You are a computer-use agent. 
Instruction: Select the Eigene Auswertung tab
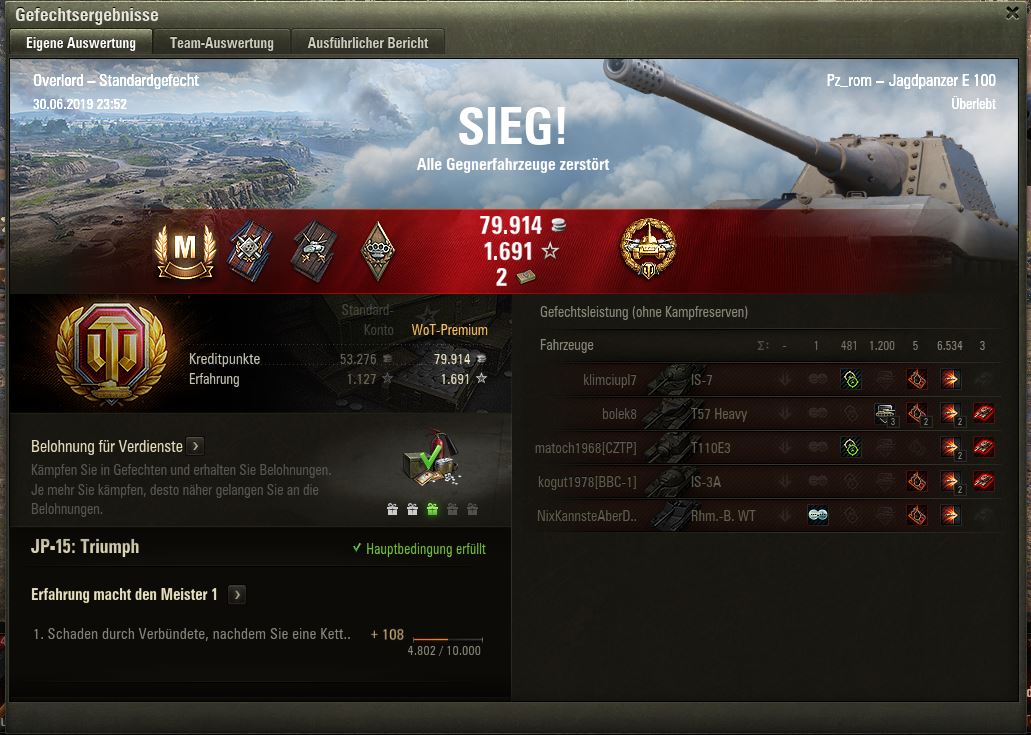81,43
